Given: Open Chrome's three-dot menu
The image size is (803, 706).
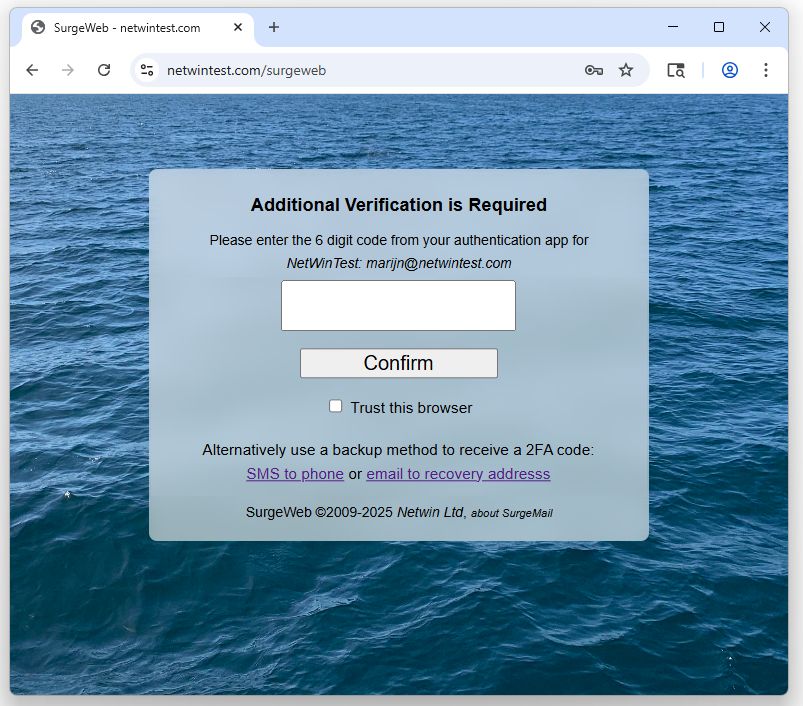Looking at the screenshot, I should tap(766, 70).
